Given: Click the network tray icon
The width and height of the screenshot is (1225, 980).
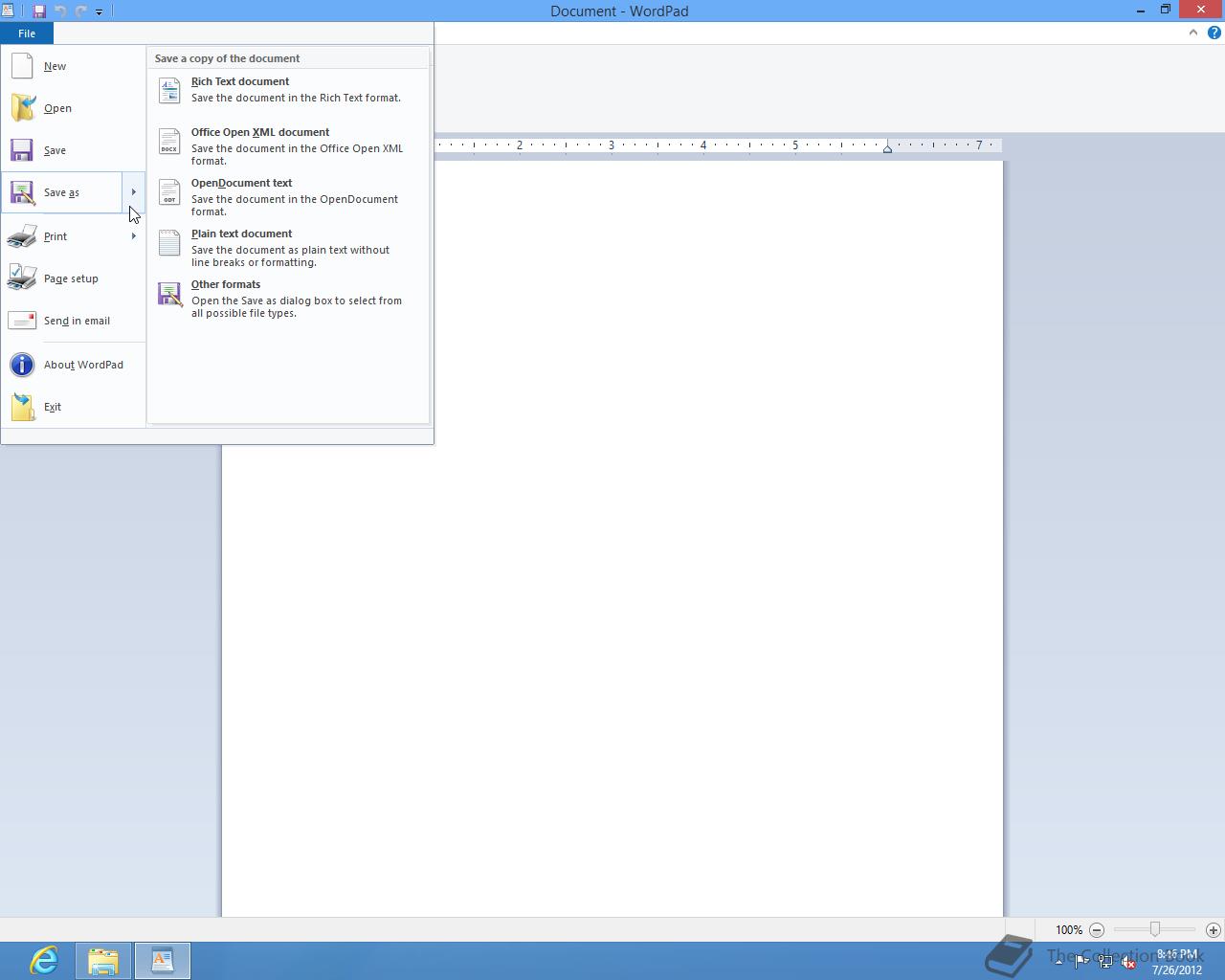Looking at the screenshot, I should coord(1105,962).
